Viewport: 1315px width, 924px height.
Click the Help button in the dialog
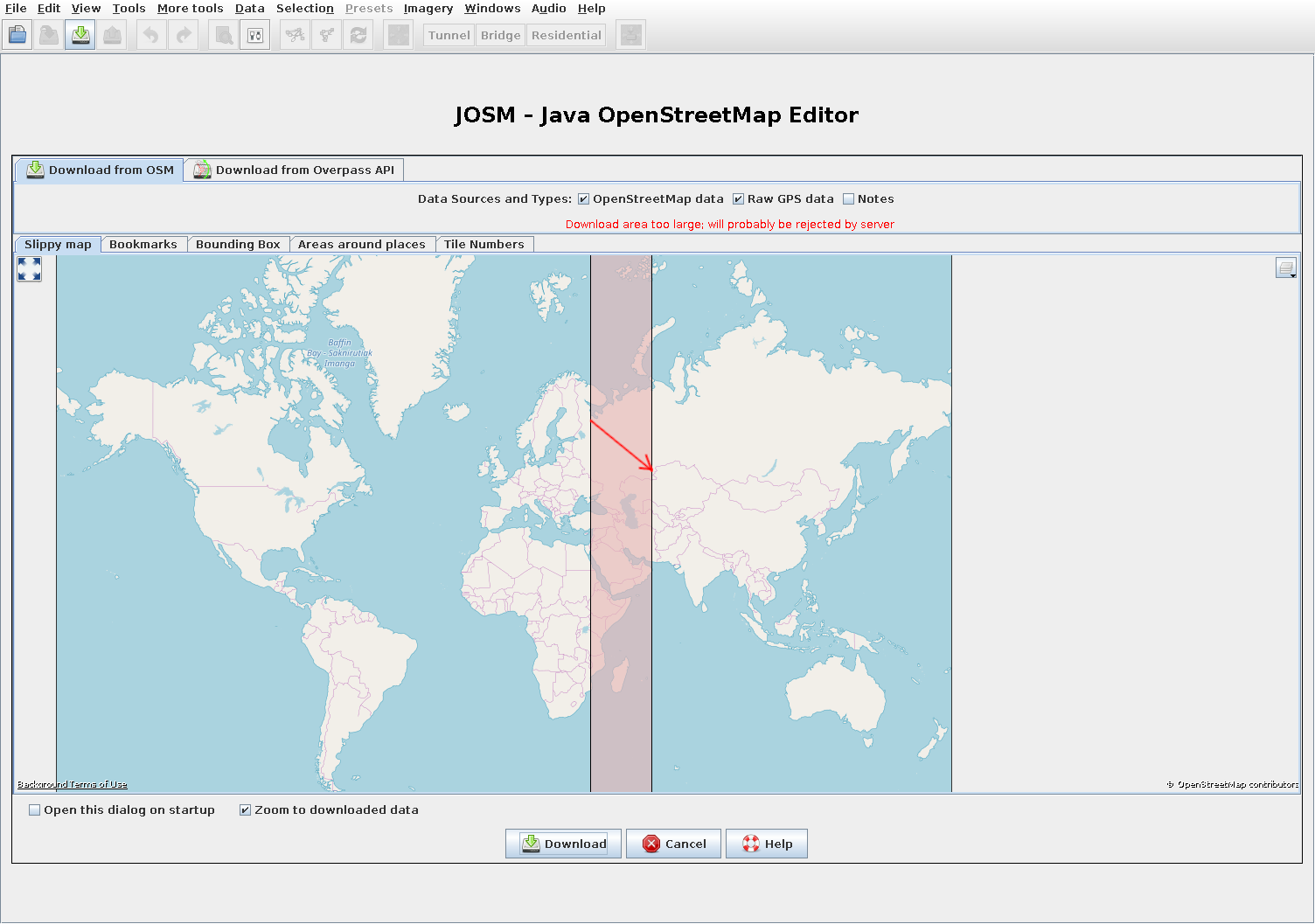pos(767,844)
